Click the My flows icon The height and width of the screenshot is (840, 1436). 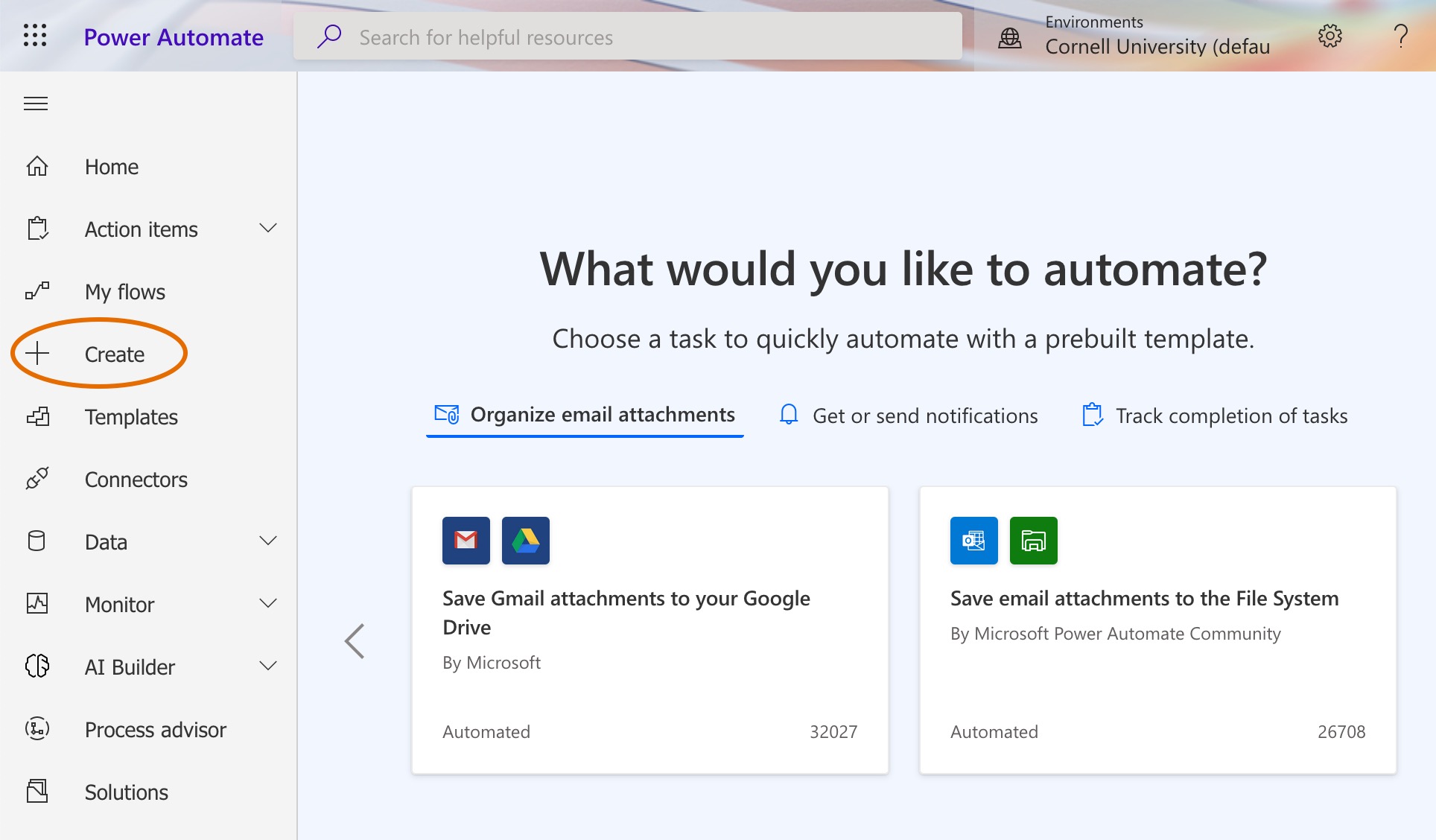click(x=37, y=291)
